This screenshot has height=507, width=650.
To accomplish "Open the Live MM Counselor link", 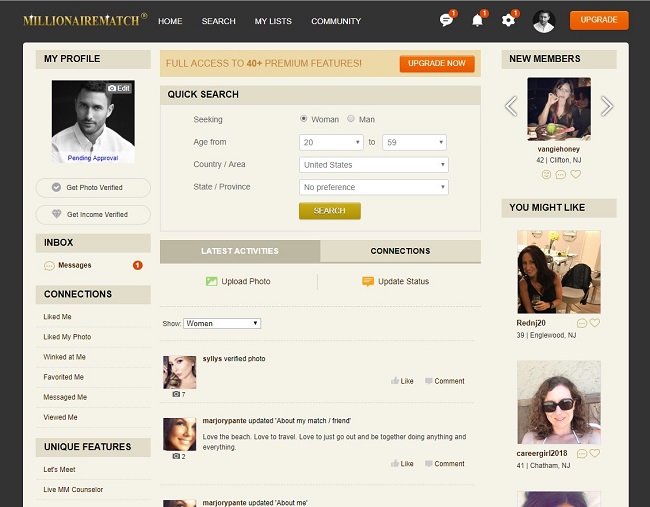I will click(73, 490).
